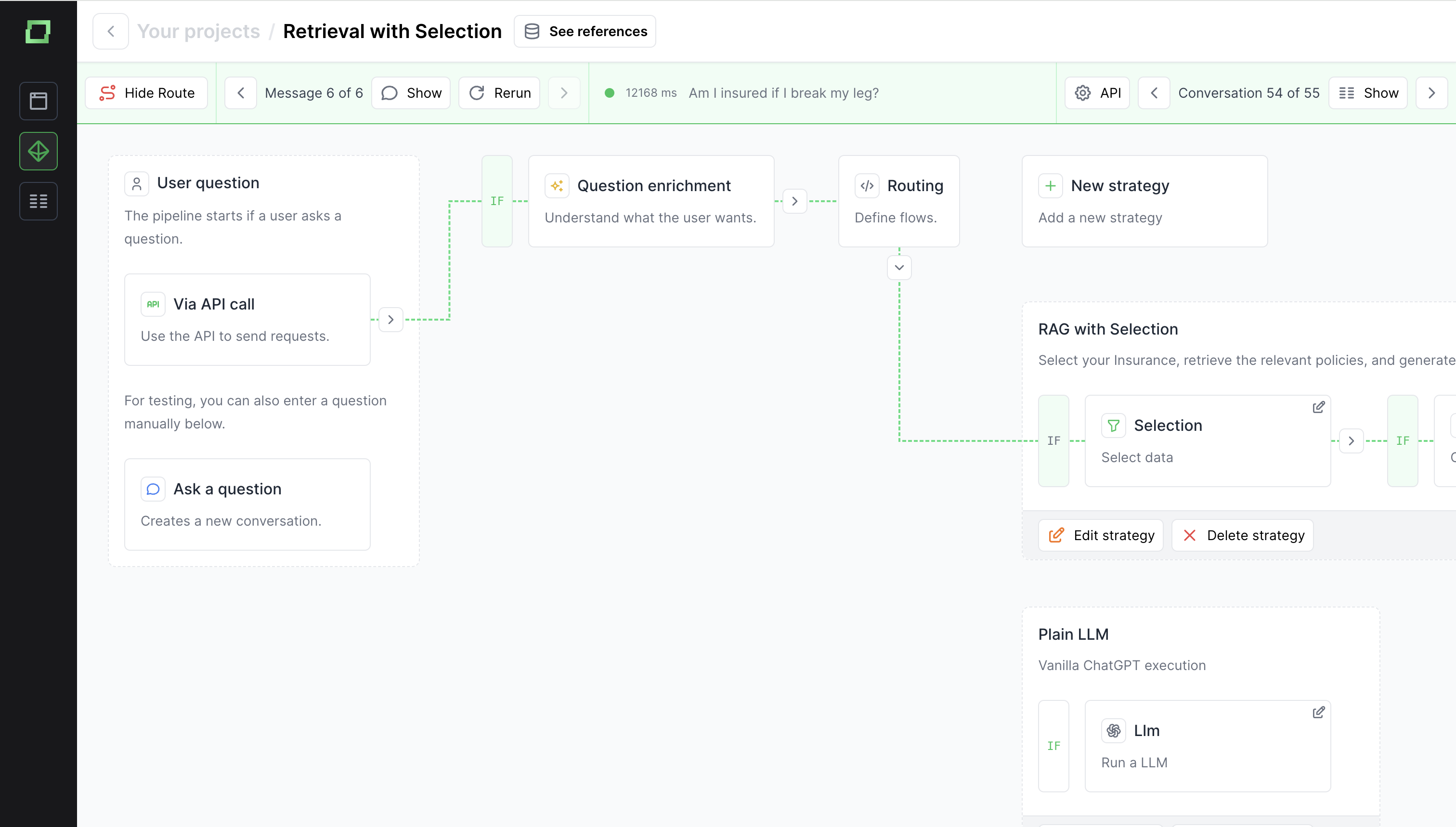Select Plain LLM strategy title
The image size is (1456, 827).
1073,634
